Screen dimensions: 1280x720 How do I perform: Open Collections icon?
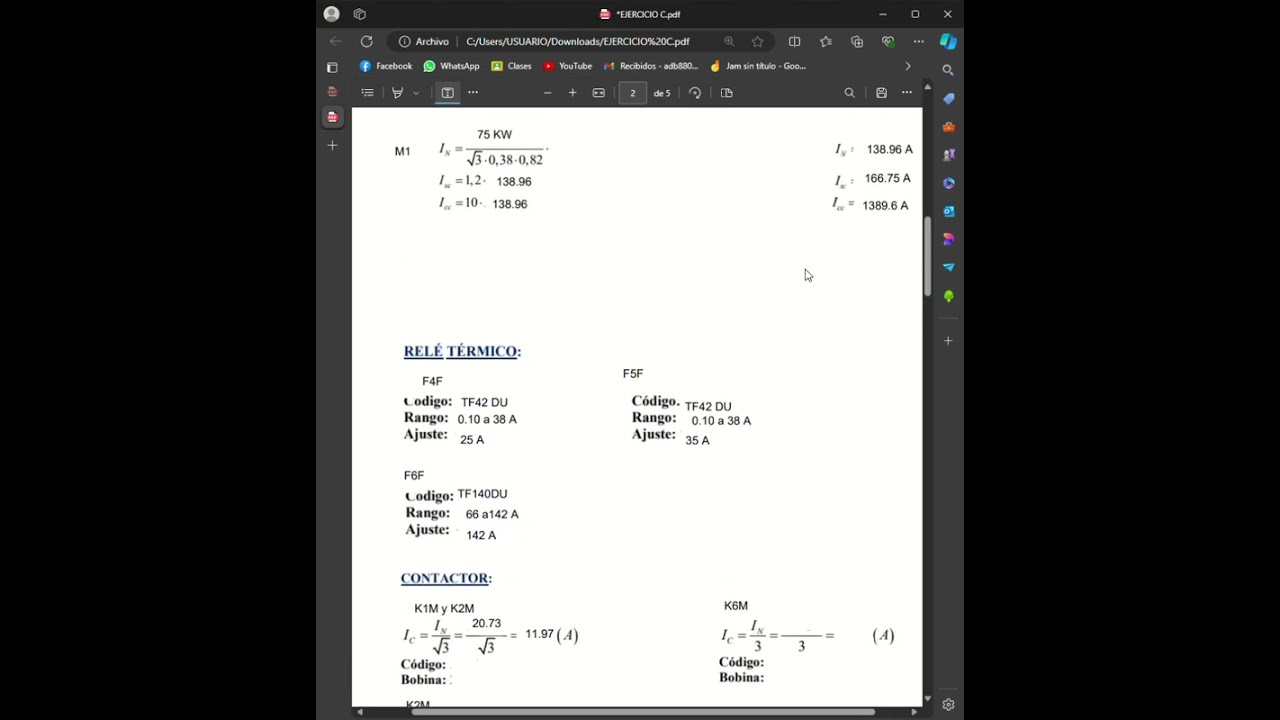pos(857,41)
